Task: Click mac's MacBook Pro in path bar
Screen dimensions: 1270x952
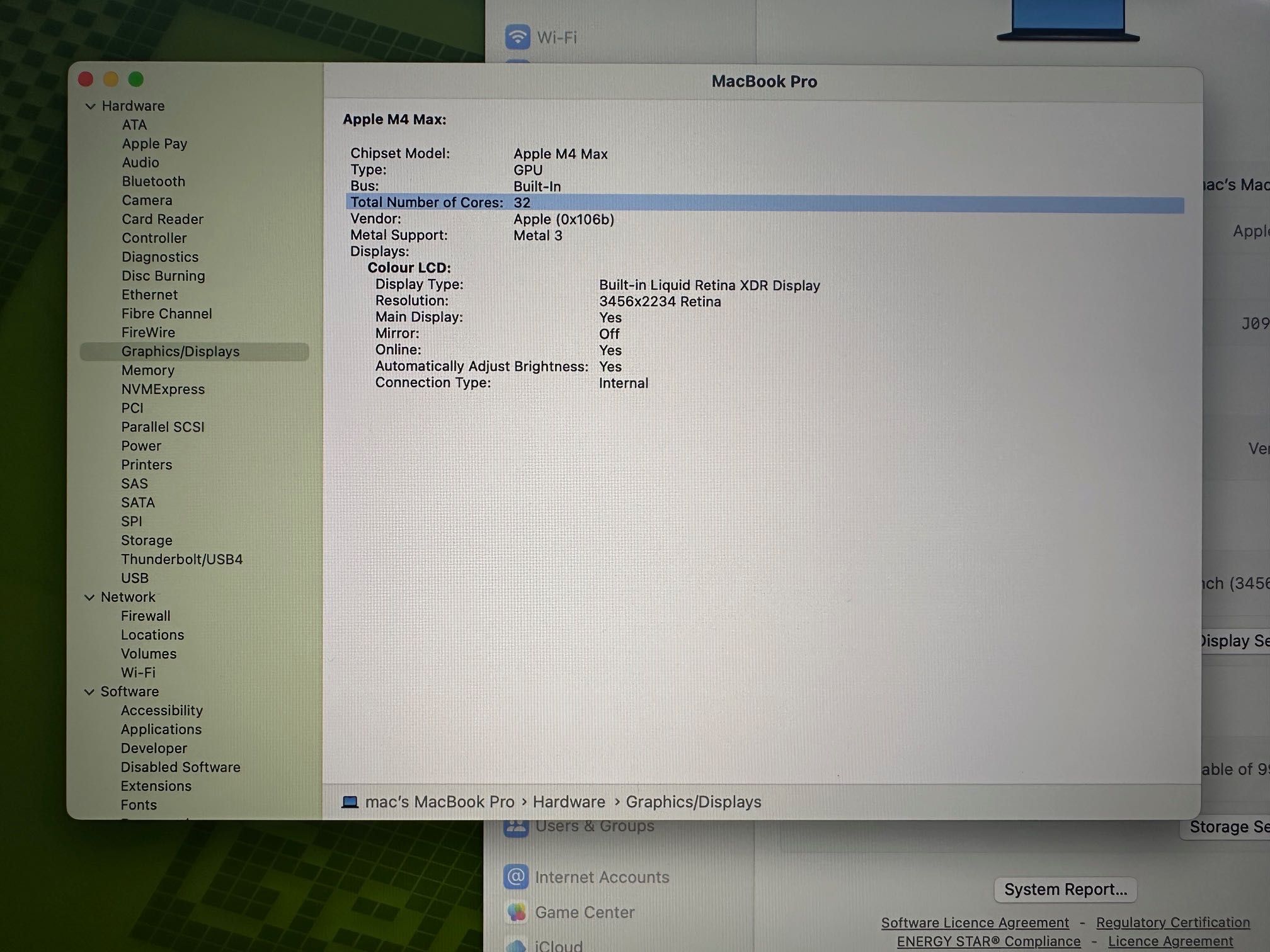Action: (x=440, y=802)
